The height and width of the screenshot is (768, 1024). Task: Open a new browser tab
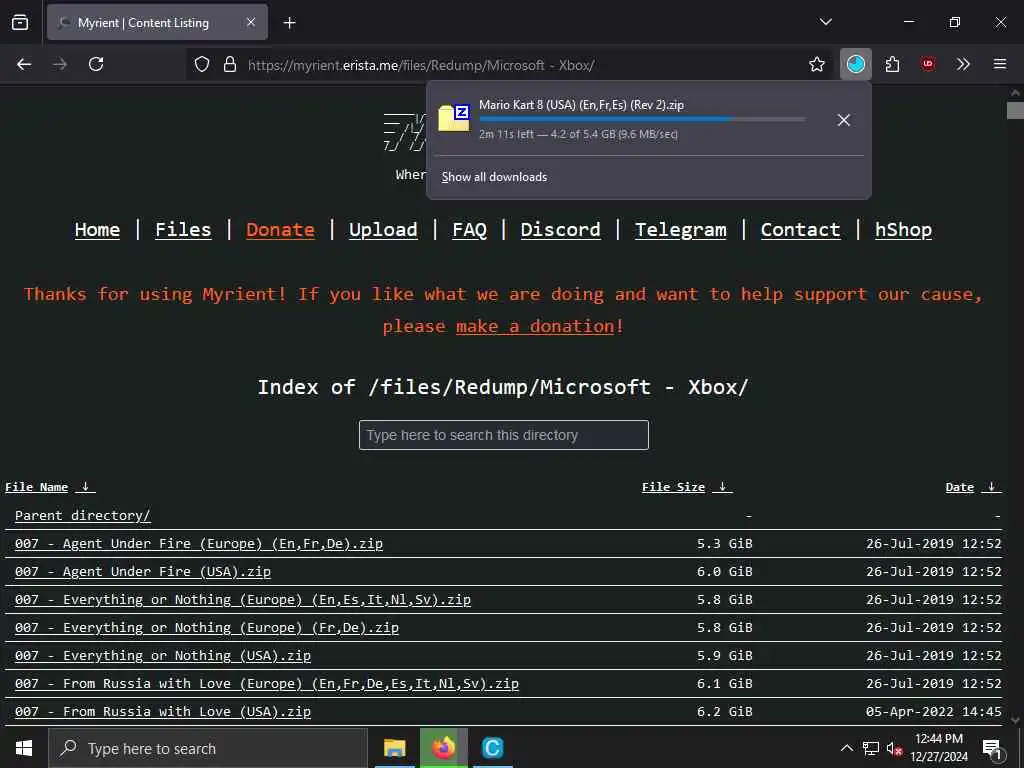tap(289, 23)
